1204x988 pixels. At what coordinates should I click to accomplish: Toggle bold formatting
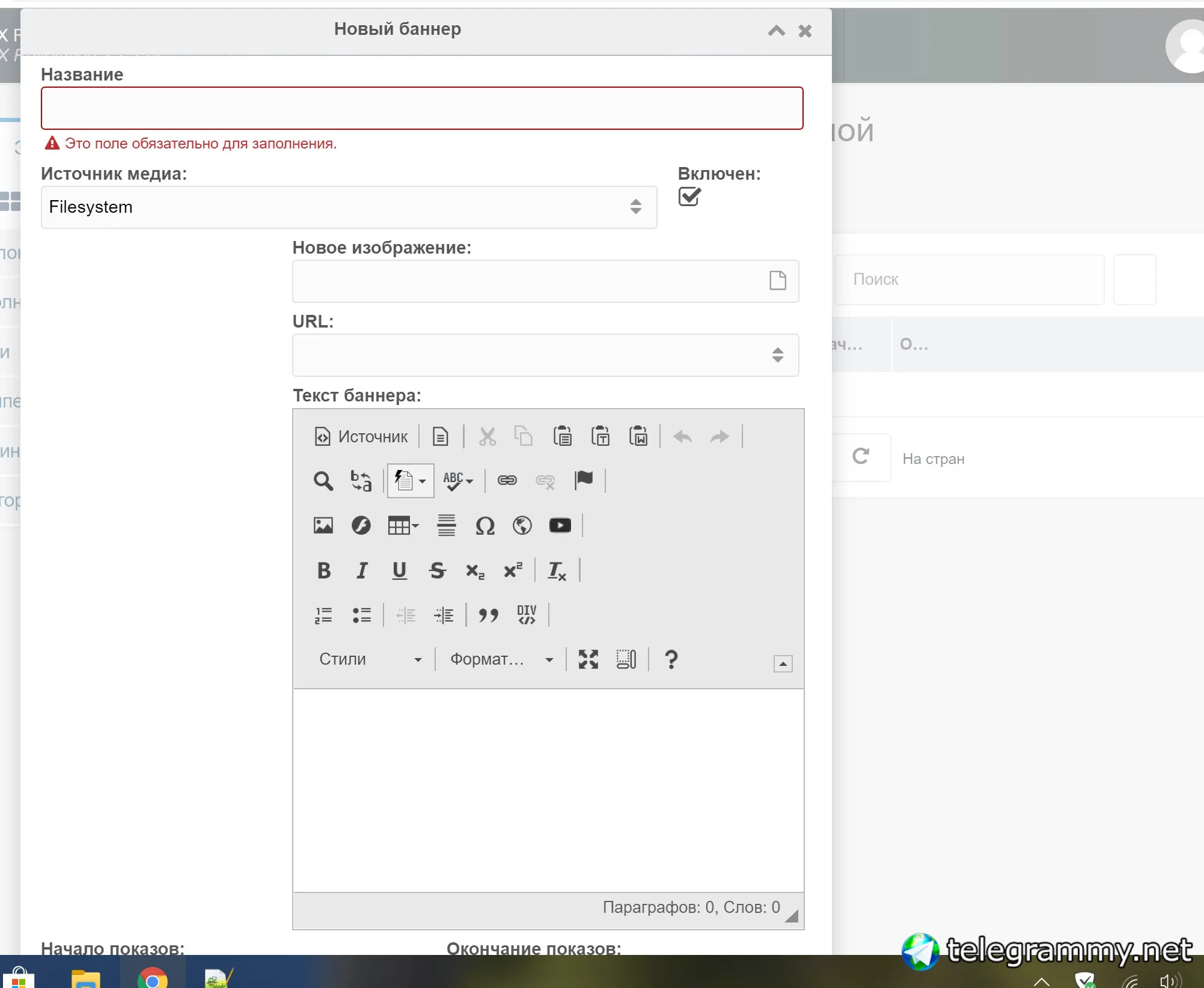[x=324, y=570]
